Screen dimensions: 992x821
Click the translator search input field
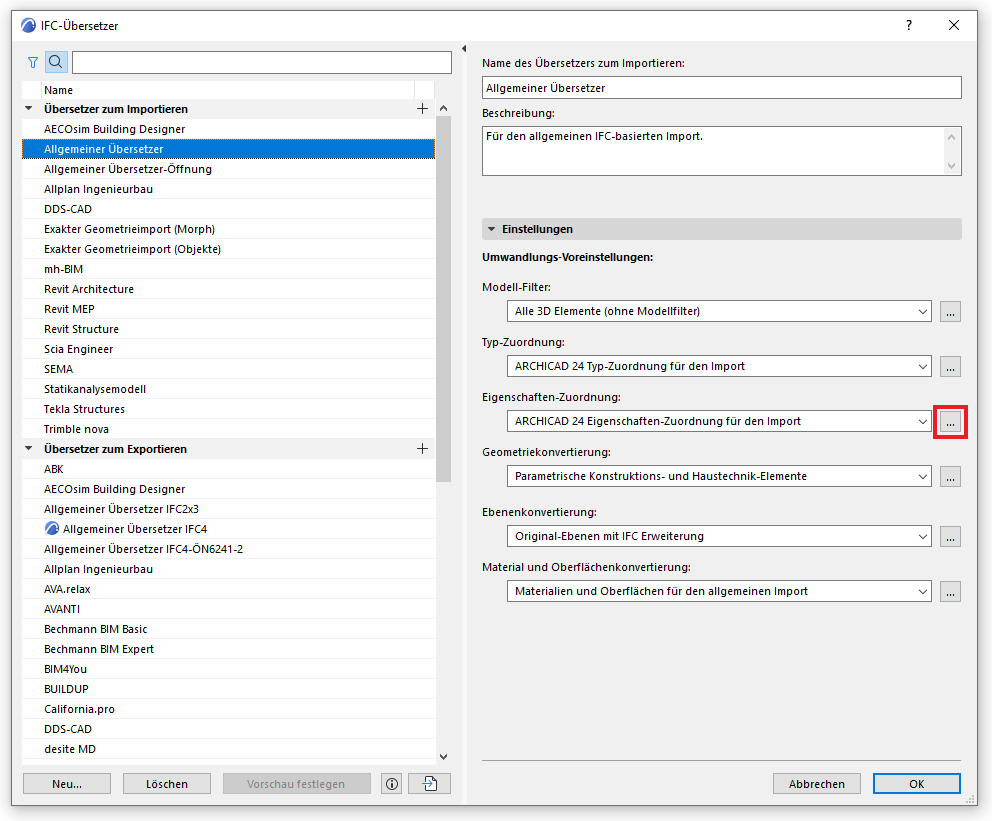click(x=261, y=62)
